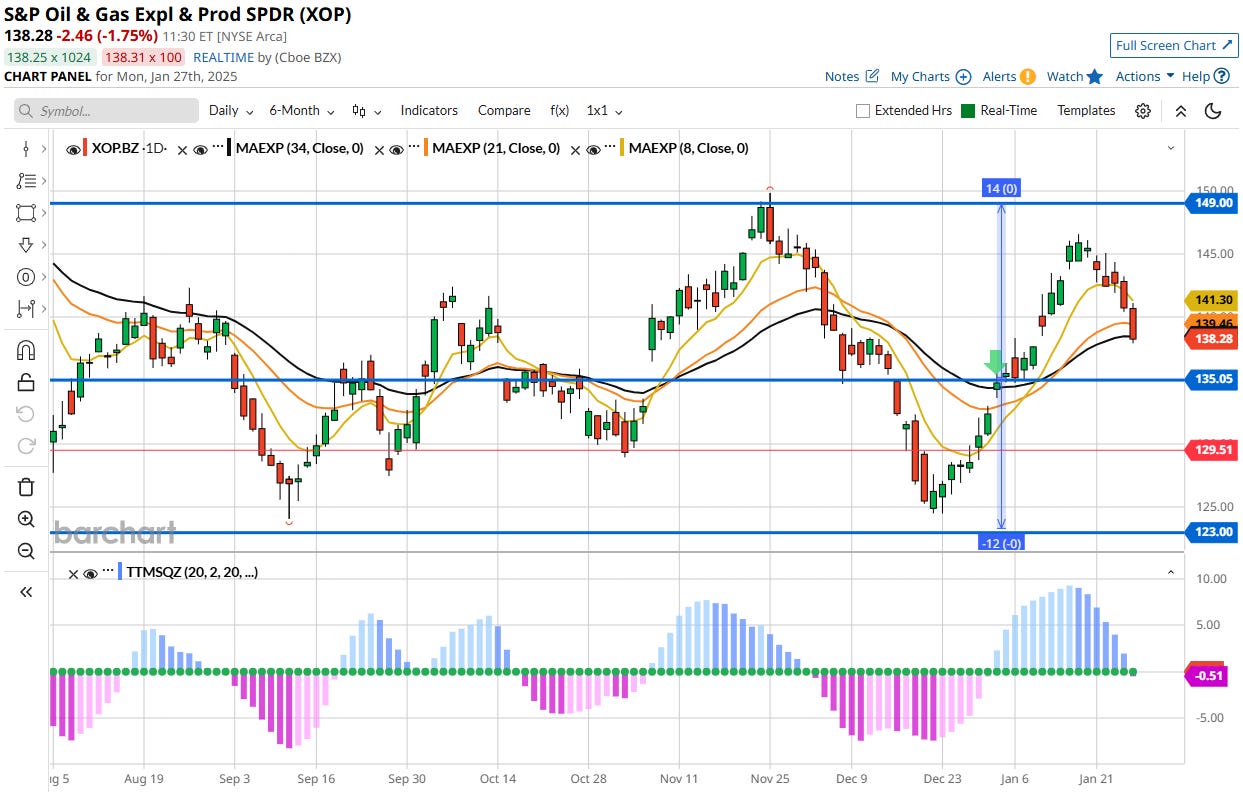Viewport: 1243px width, 792px height.
Task: Open the Templates menu
Action: (1086, 111)
